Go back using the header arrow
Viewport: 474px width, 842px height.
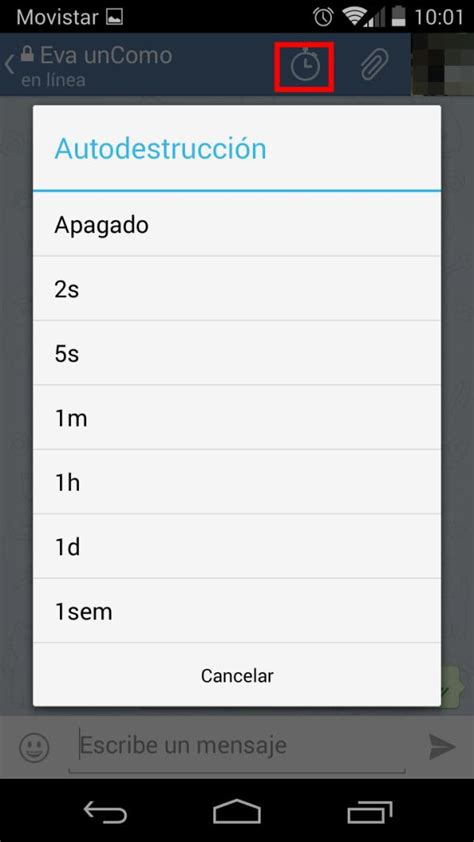(9, 64)
